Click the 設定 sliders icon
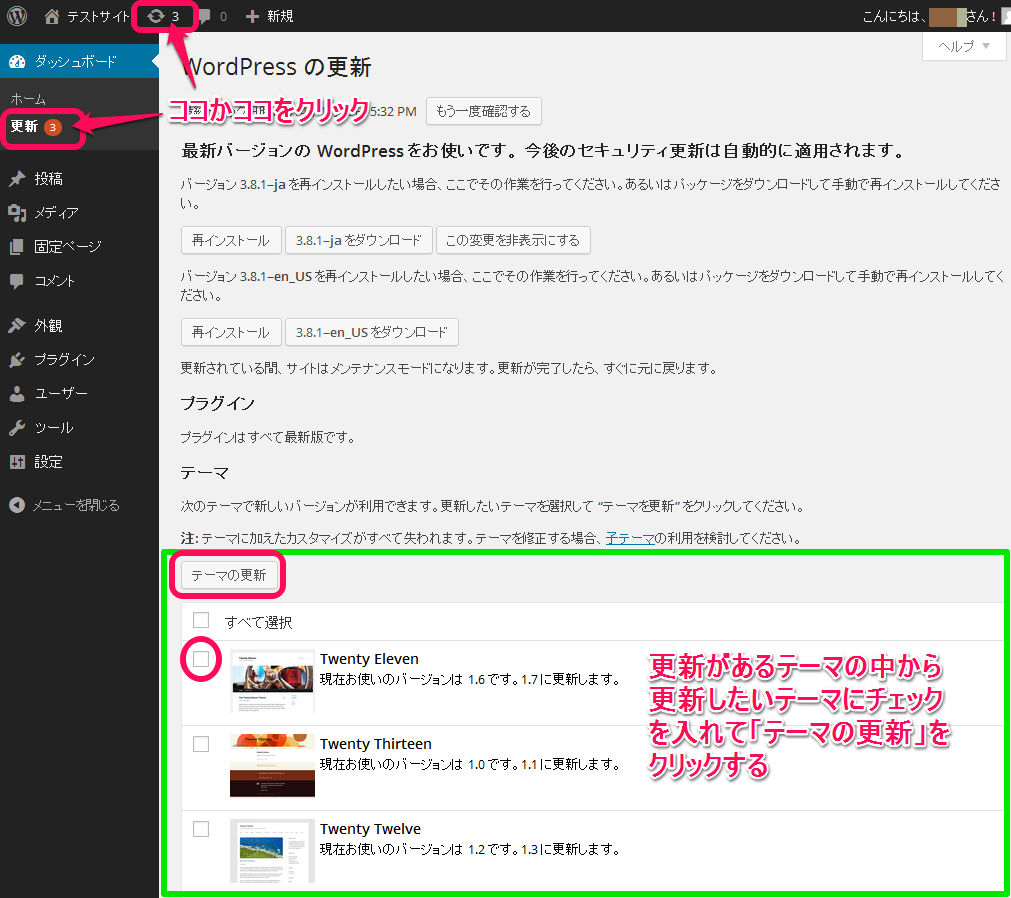 pos(17,462)
